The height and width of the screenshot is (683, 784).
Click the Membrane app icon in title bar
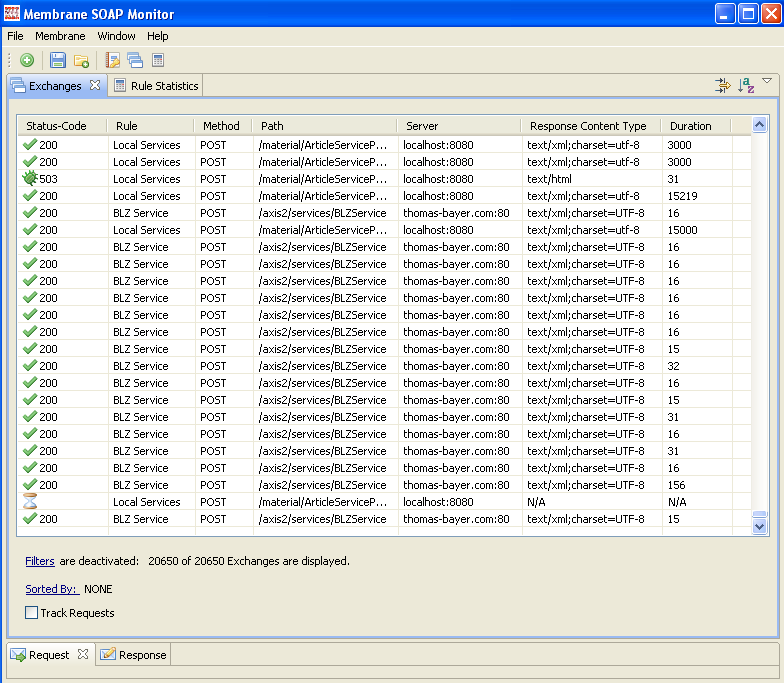(12, 14)
